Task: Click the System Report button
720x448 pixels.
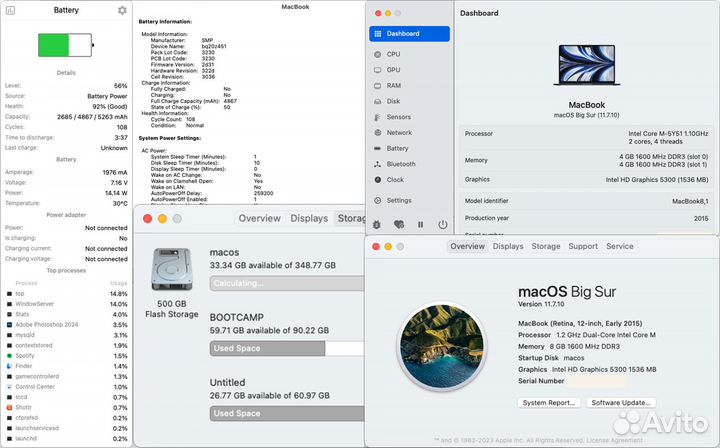Action: tap(549, 403)
